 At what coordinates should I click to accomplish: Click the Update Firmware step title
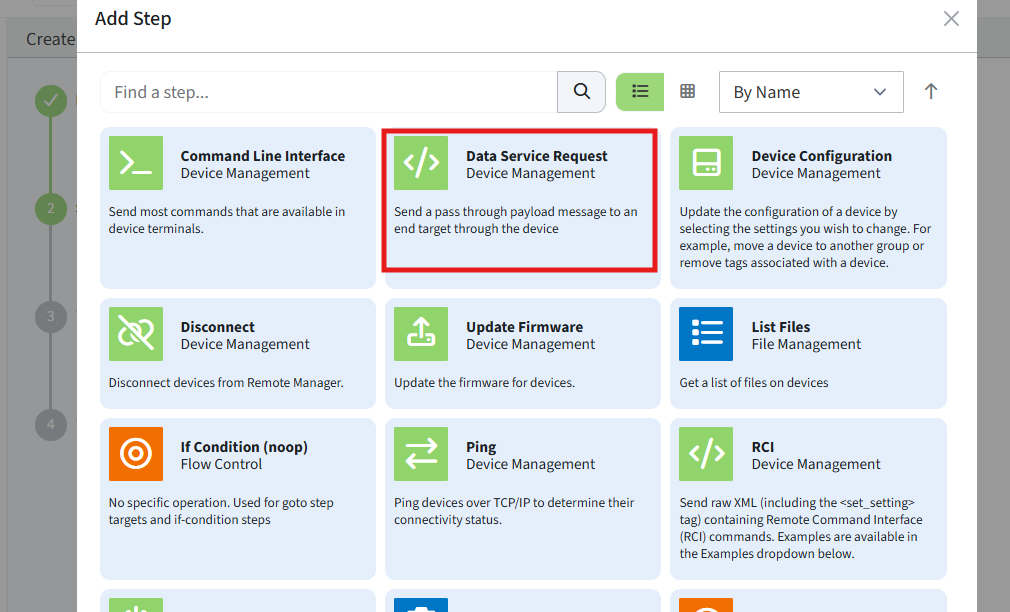(524, 327)
